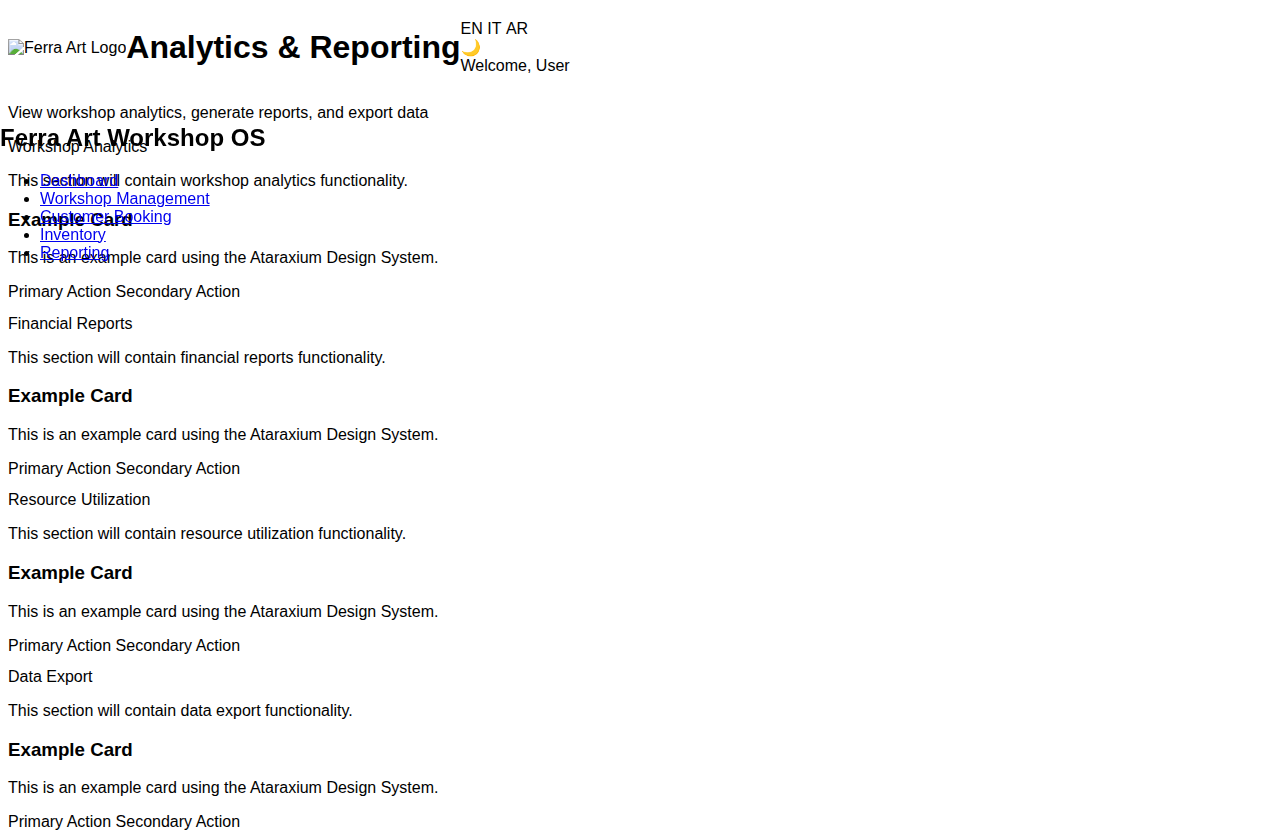1280x839 pixels.
Task: Toggle dark mode with the moon icon
Action: click(470, 47)
